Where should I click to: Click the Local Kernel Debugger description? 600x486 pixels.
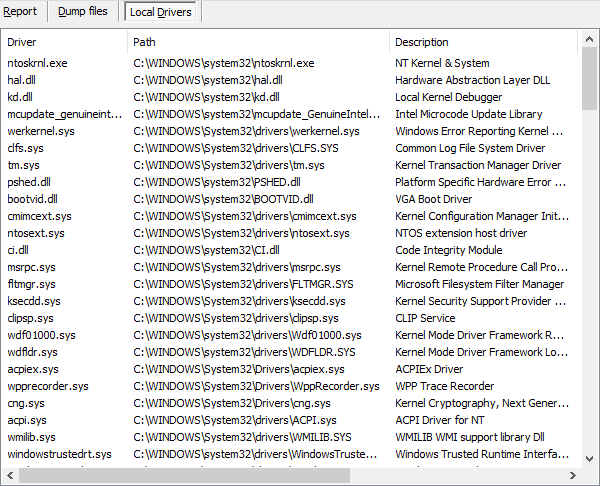click(x=448, y=97)
